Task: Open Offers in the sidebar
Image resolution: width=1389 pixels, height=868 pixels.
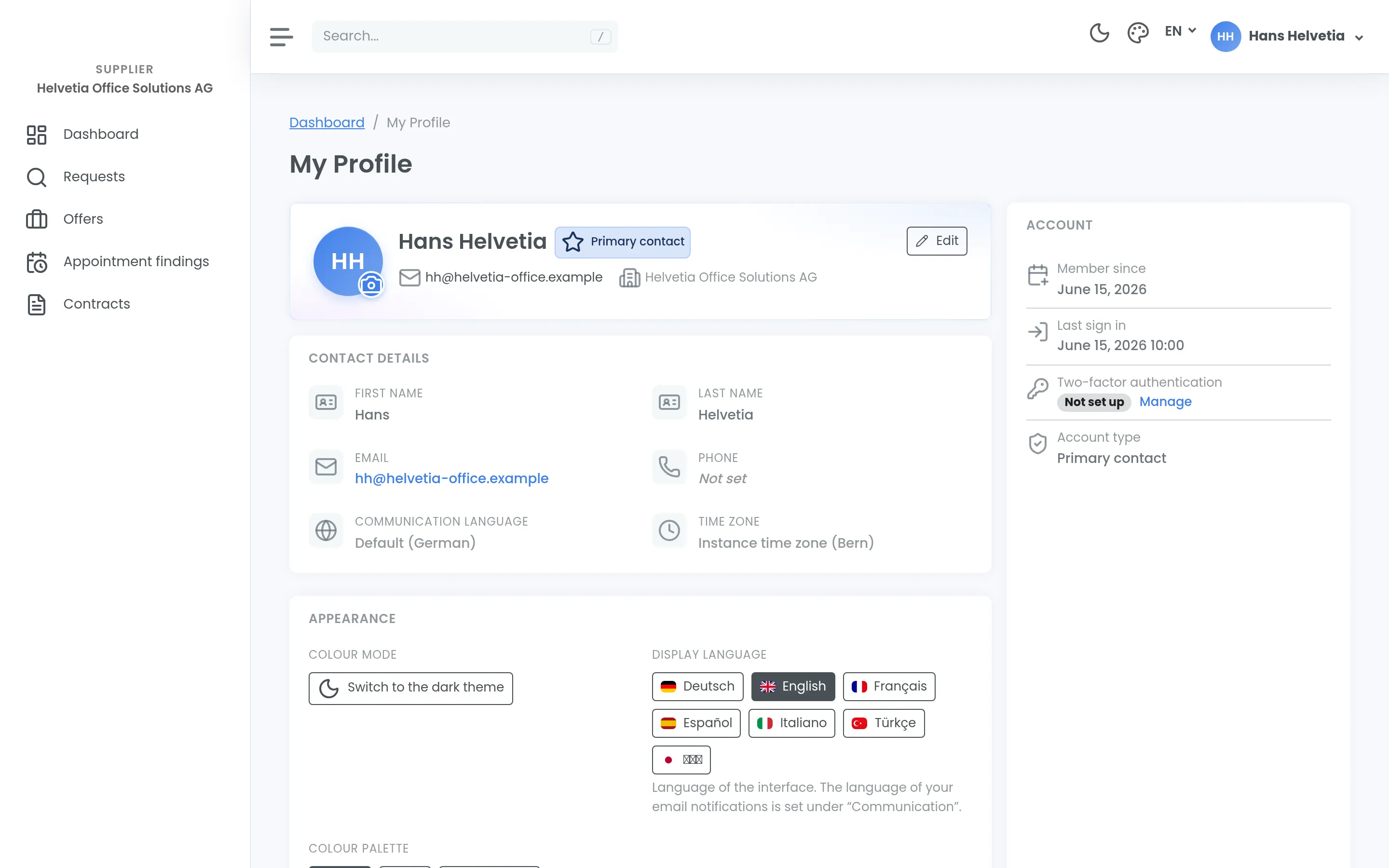Action: (x=83, y=219)
